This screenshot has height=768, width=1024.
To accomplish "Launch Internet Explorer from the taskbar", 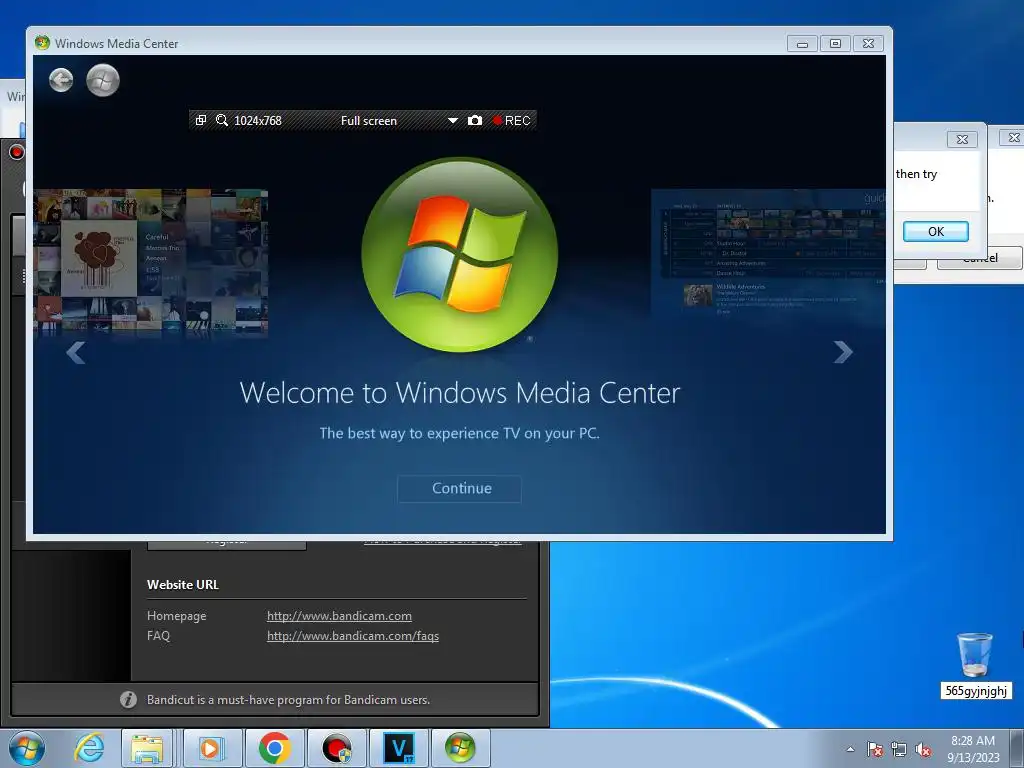I will (x=89, y=748).
